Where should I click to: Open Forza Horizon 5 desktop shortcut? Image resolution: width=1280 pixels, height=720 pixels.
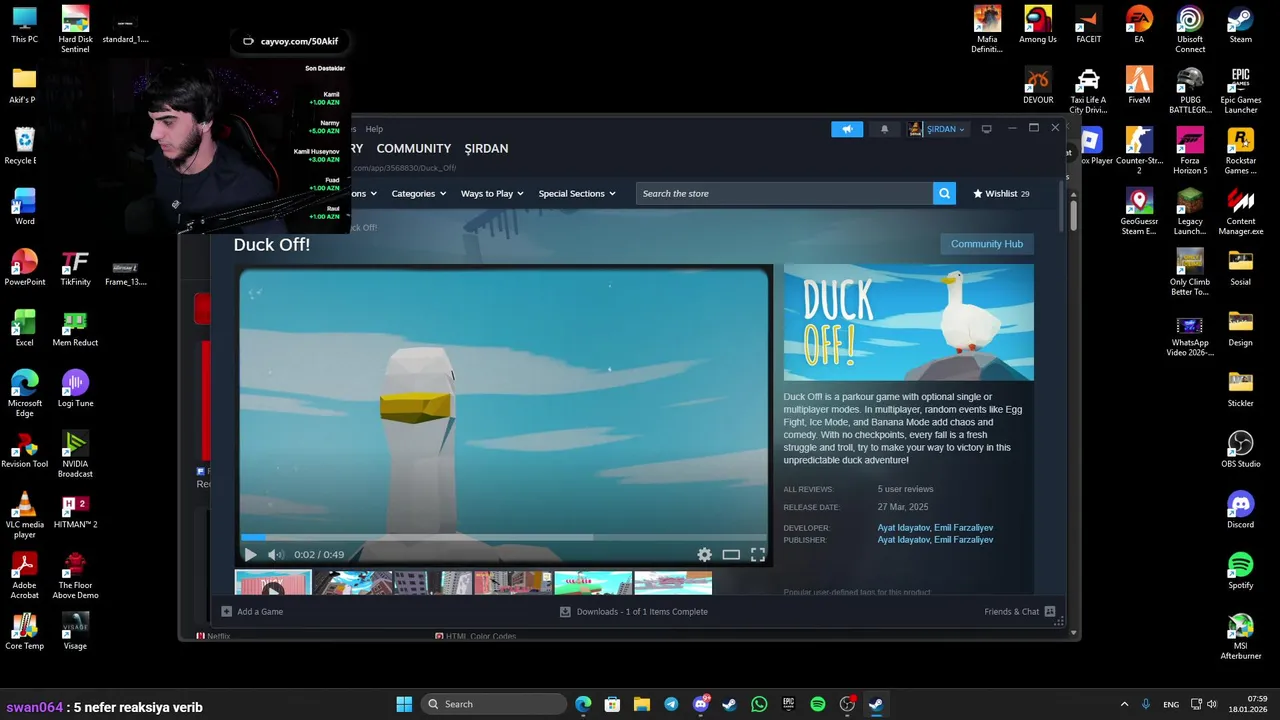click(x=1190, y=151)
